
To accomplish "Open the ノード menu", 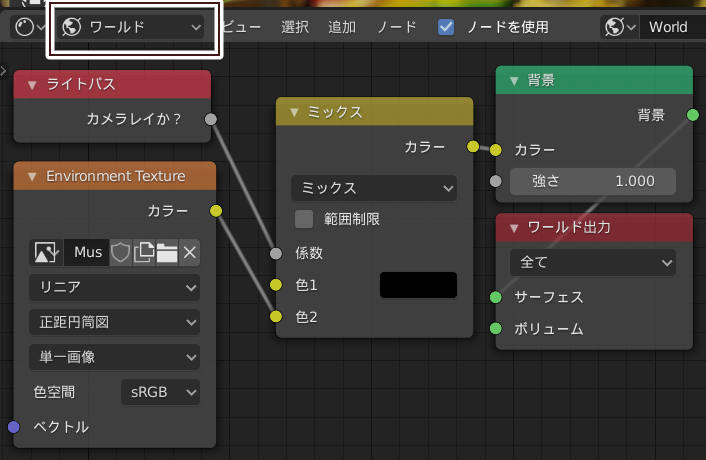I will point(396,27).
